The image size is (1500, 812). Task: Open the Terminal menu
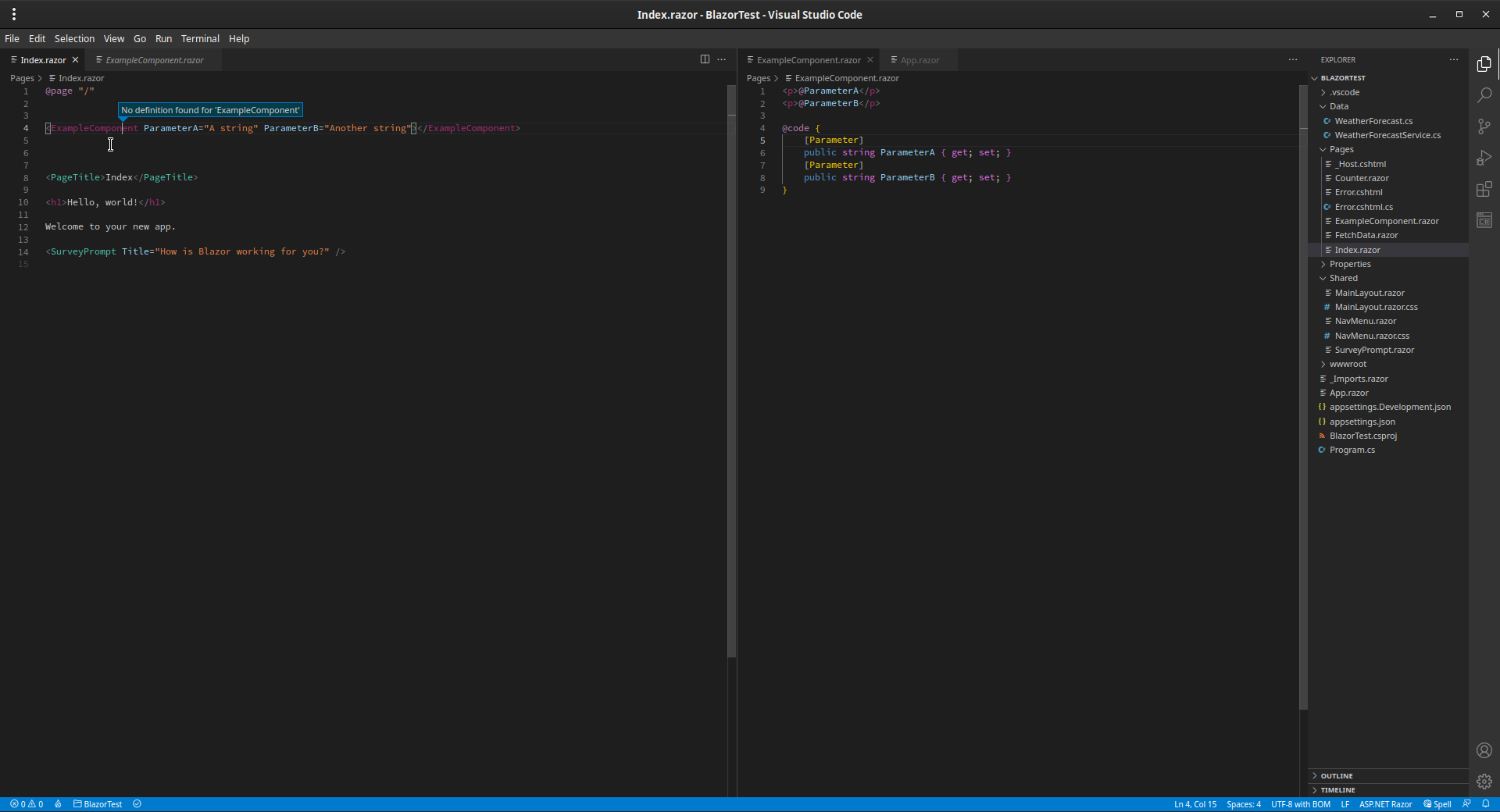coord(199,38)
